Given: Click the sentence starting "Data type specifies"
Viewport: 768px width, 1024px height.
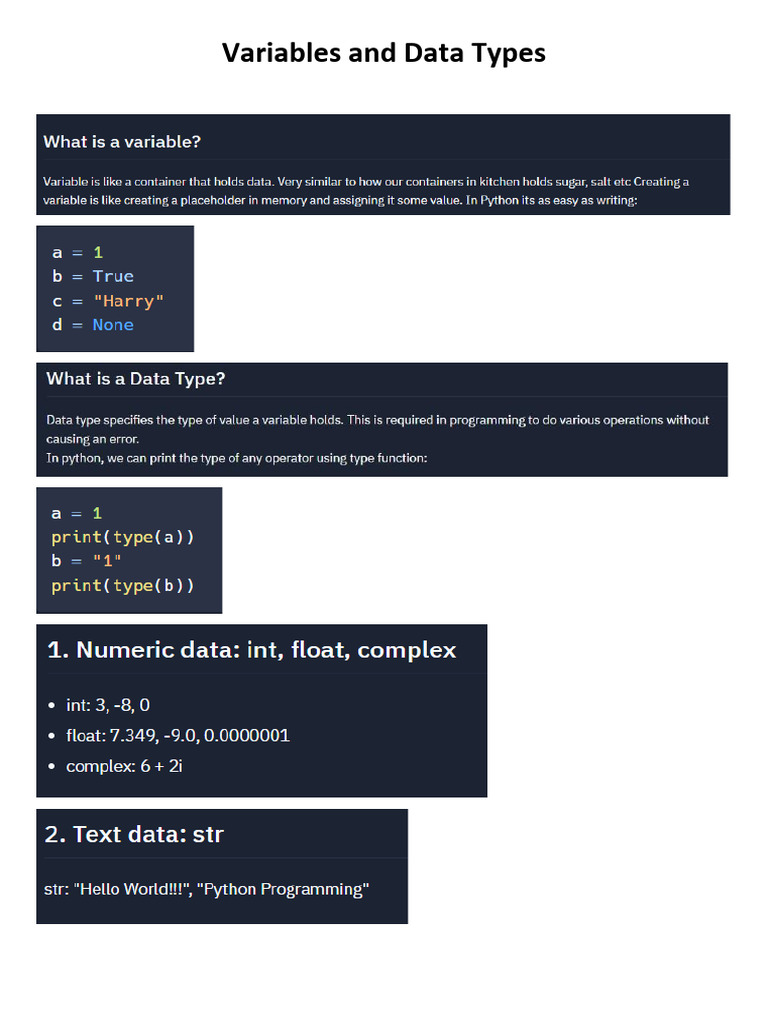Looking at the screenshot, I should [x=377, y=420].
